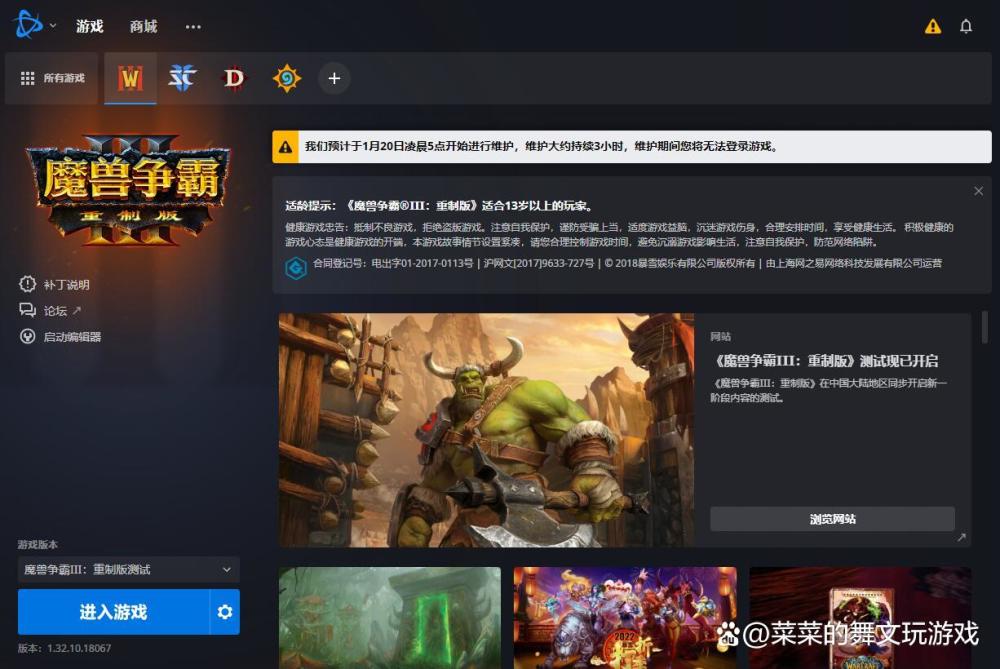Click the 论坛 speech bubble icon

27,311
